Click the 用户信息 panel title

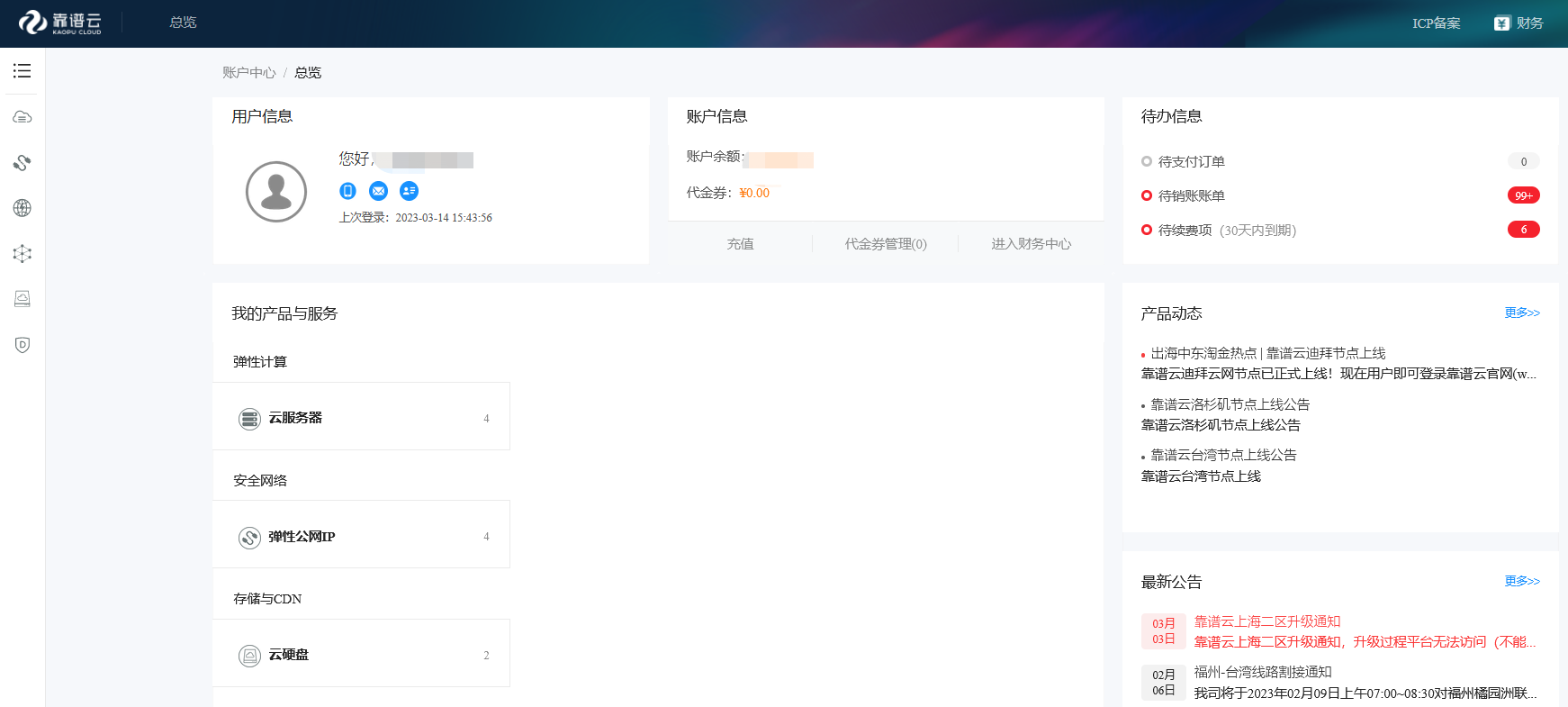[261, 116]
